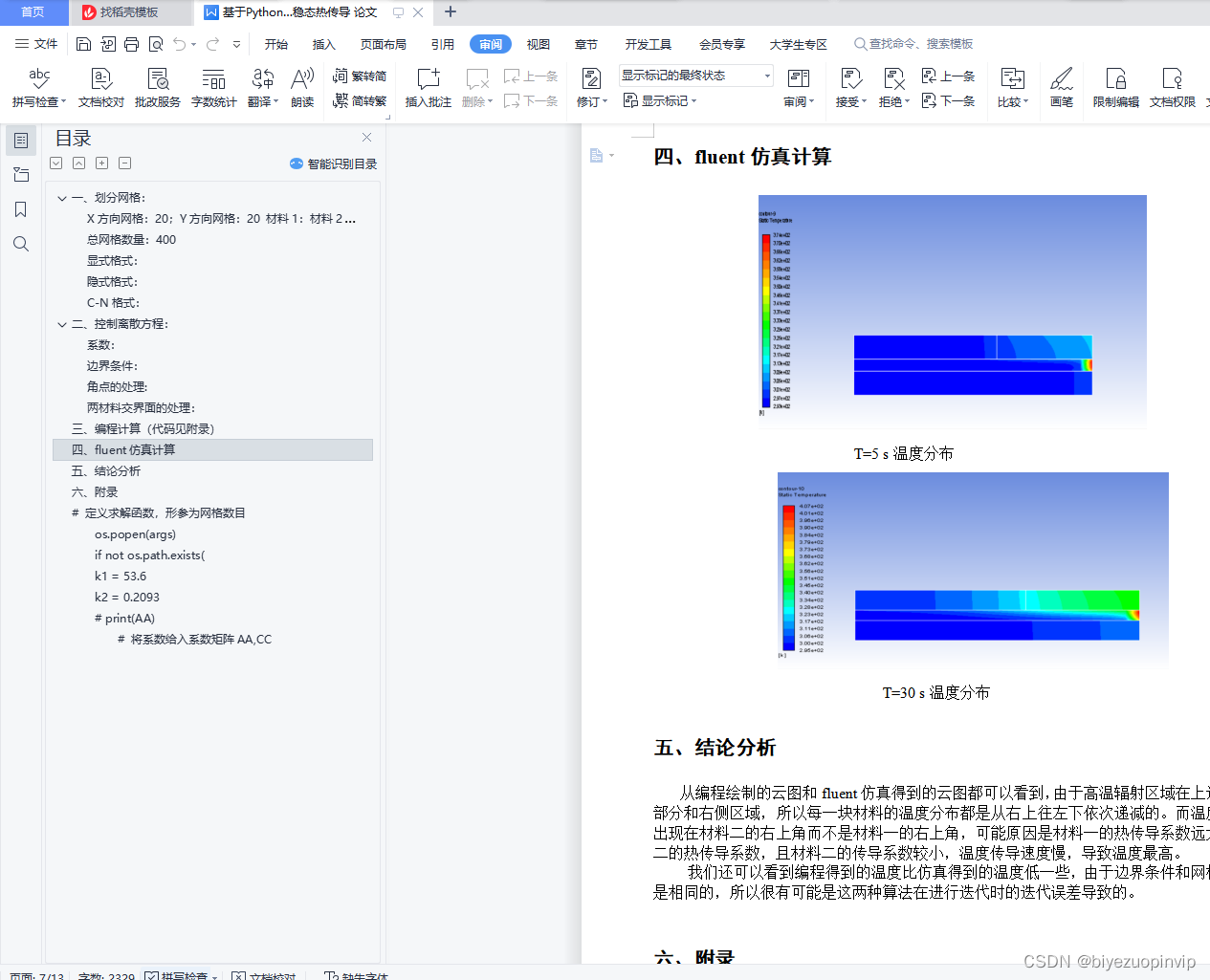Open 限制编辑 restrict editing

click(1114, 86)
